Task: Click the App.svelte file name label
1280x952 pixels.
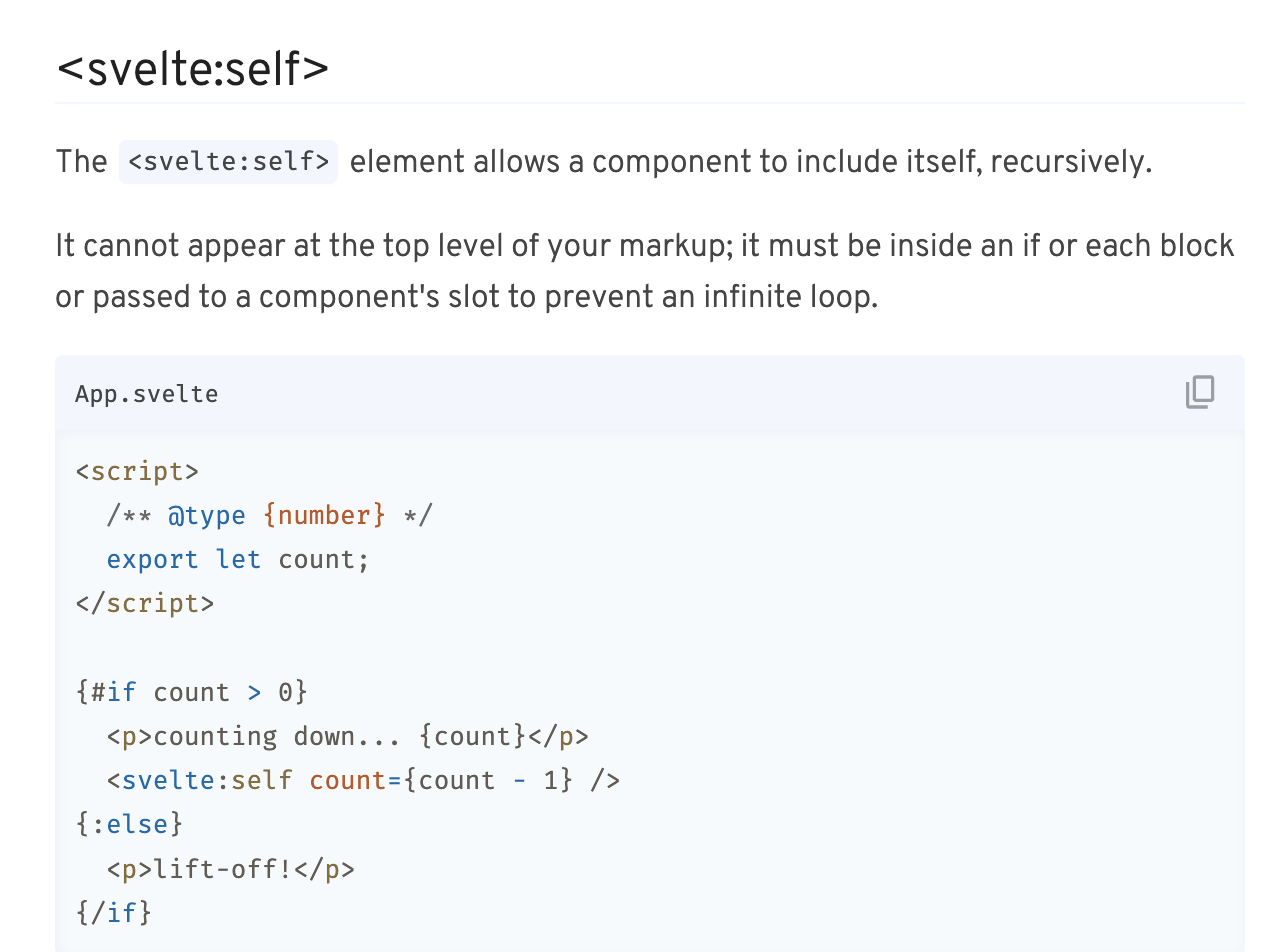Action: (x=146, y=394)
